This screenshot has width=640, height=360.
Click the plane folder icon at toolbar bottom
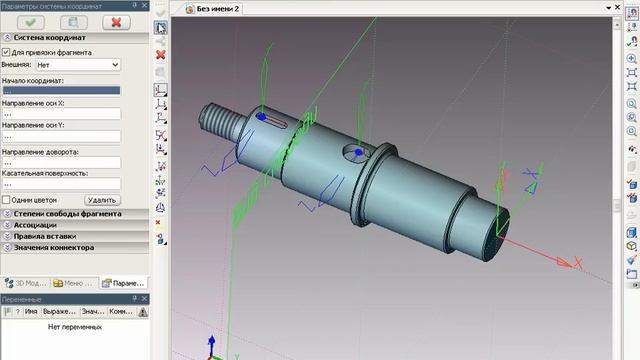632,273
